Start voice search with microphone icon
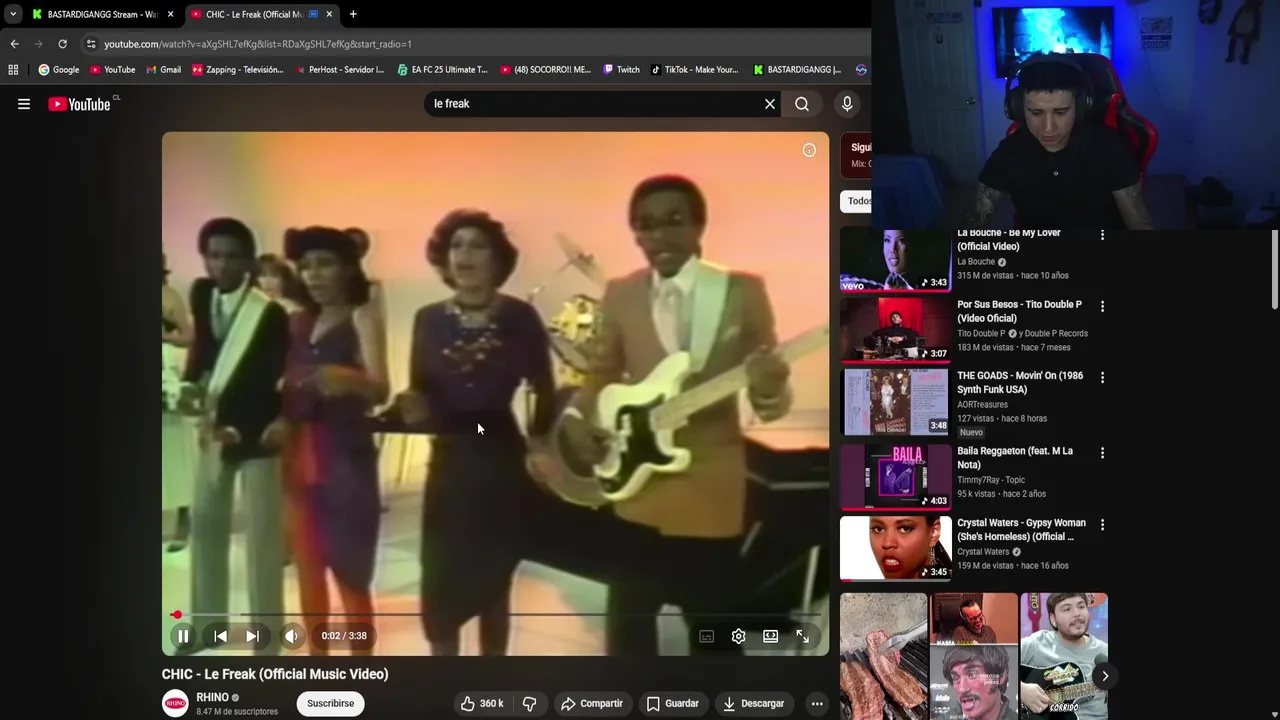This screenshot has height=720, width=1280. click(847, 104)
